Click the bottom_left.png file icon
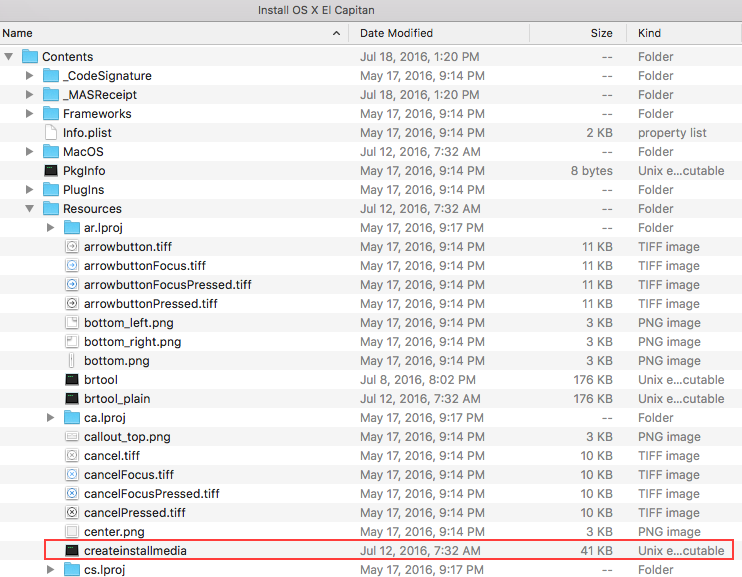This screenshot has width=742, height=577. click(x=71, y=322)
